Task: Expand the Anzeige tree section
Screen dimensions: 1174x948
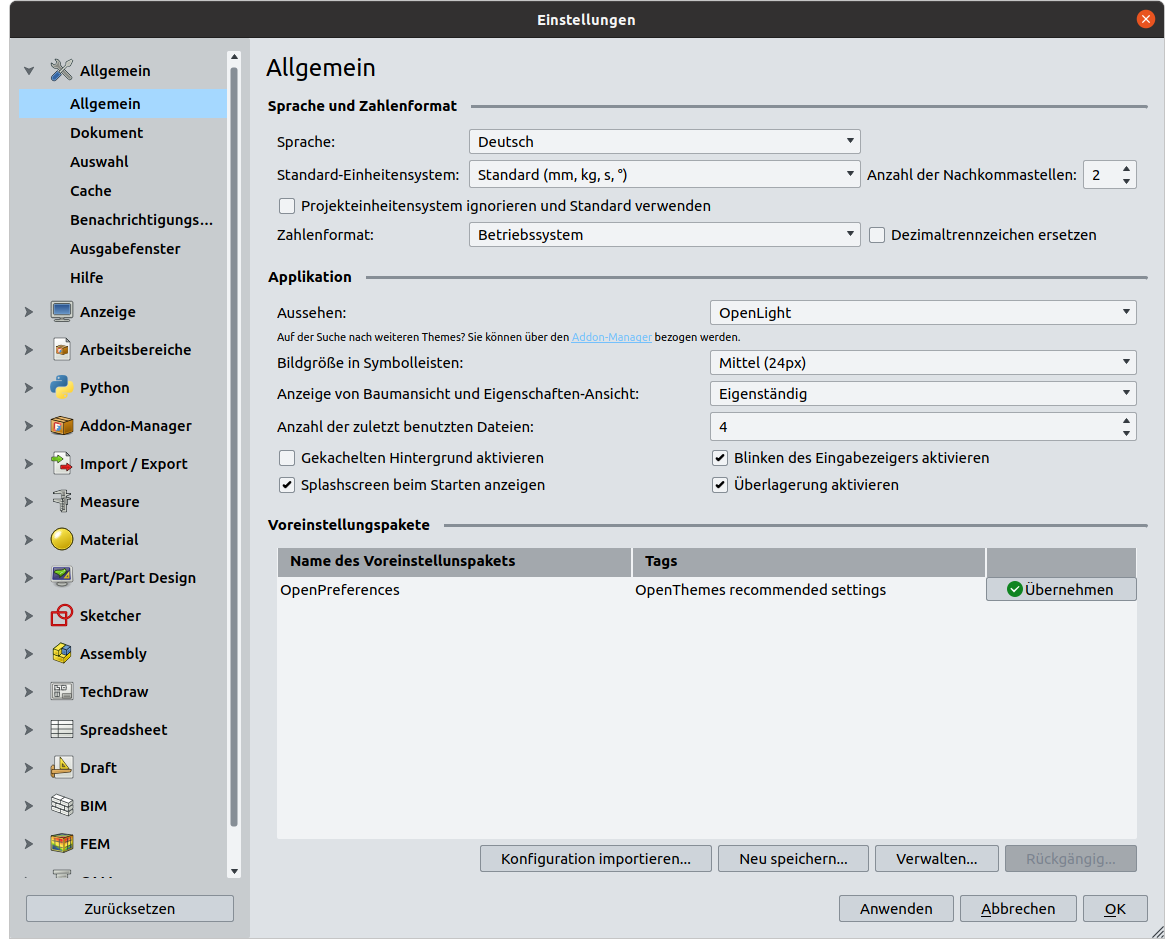Action: tap(29, 312)
